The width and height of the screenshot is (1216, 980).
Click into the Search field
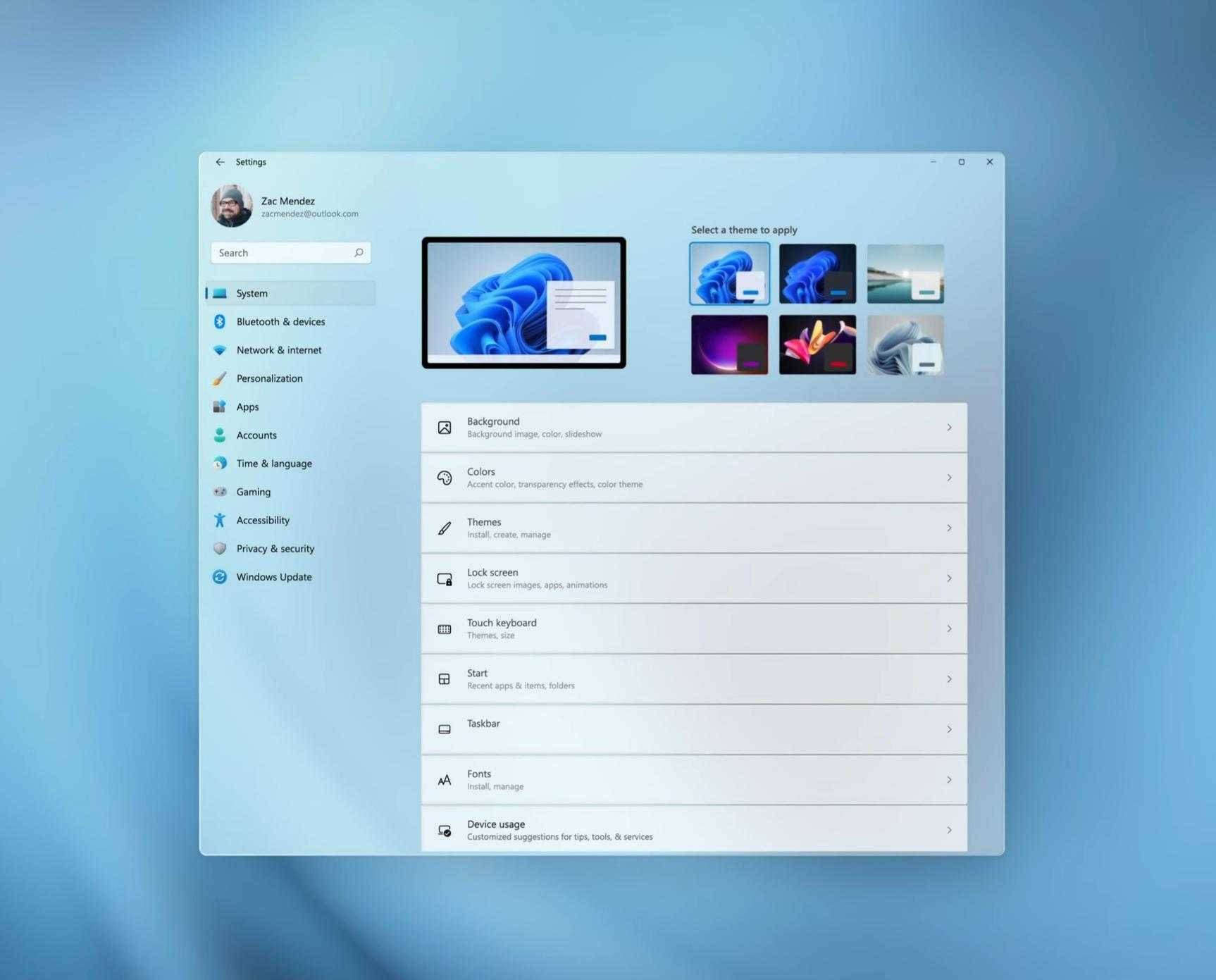(290, 253)
